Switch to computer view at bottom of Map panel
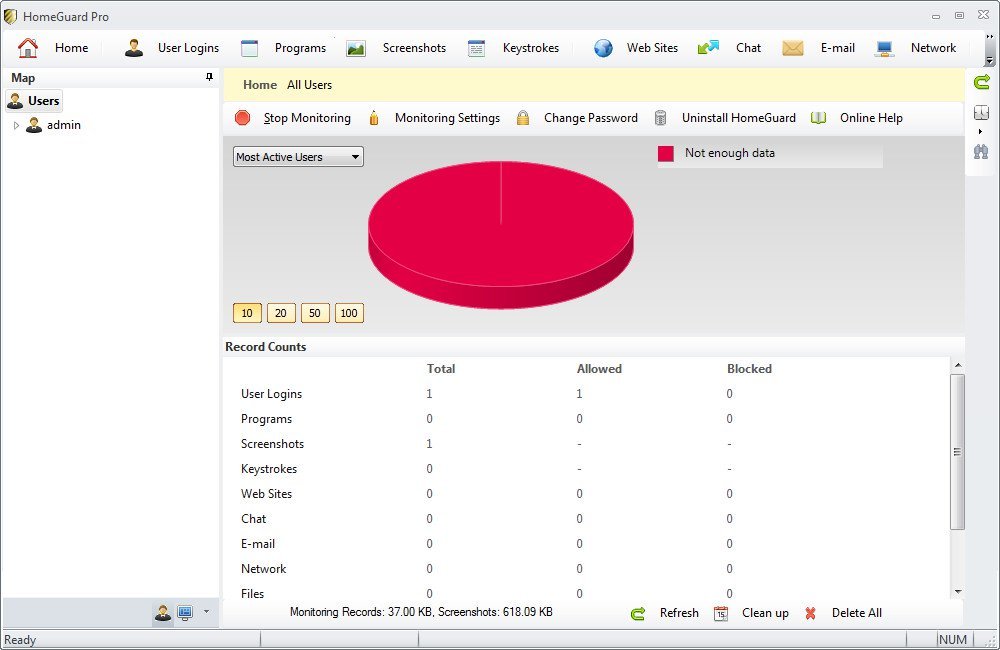The image size is (1000, 650). click(x=186, y=612)
